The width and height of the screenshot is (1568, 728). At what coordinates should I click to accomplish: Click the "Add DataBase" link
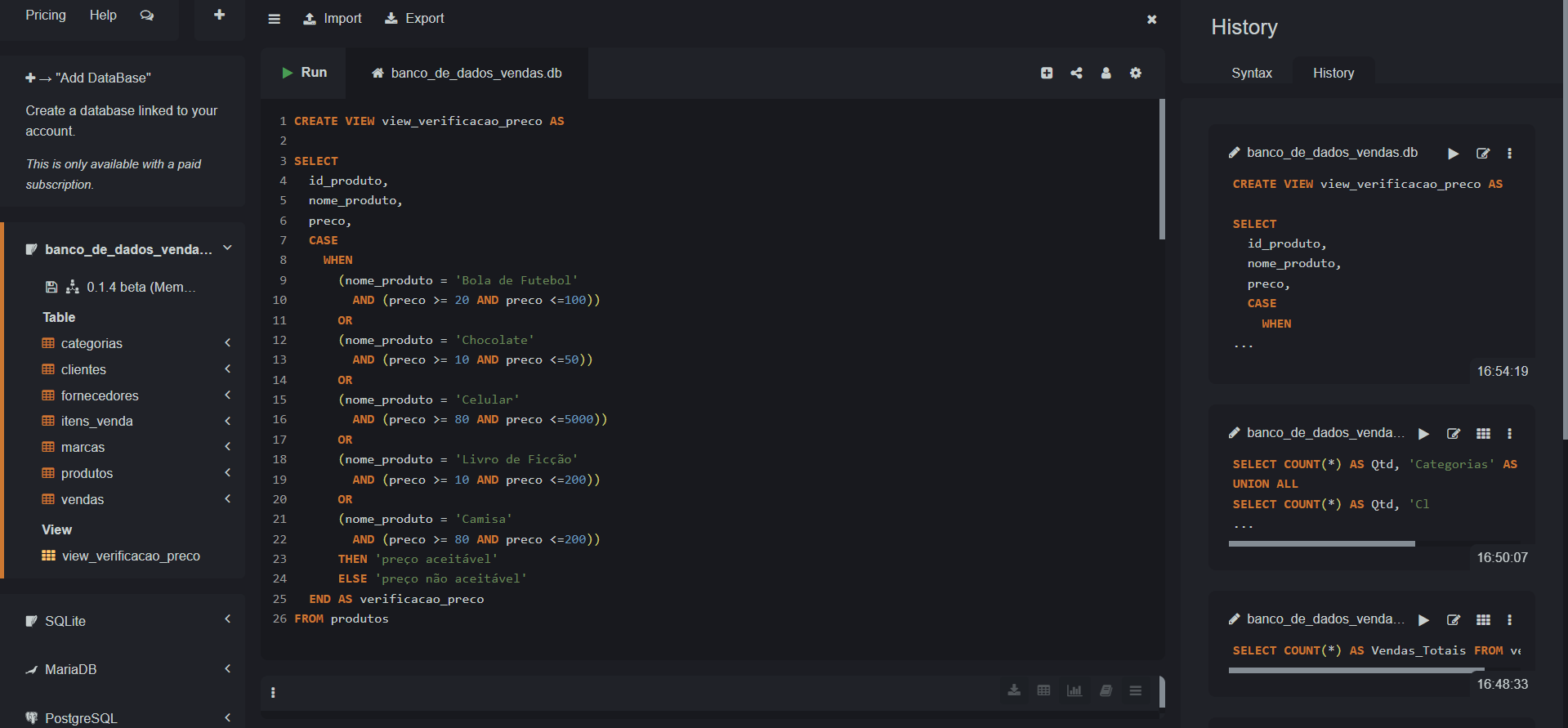point(88,78)
